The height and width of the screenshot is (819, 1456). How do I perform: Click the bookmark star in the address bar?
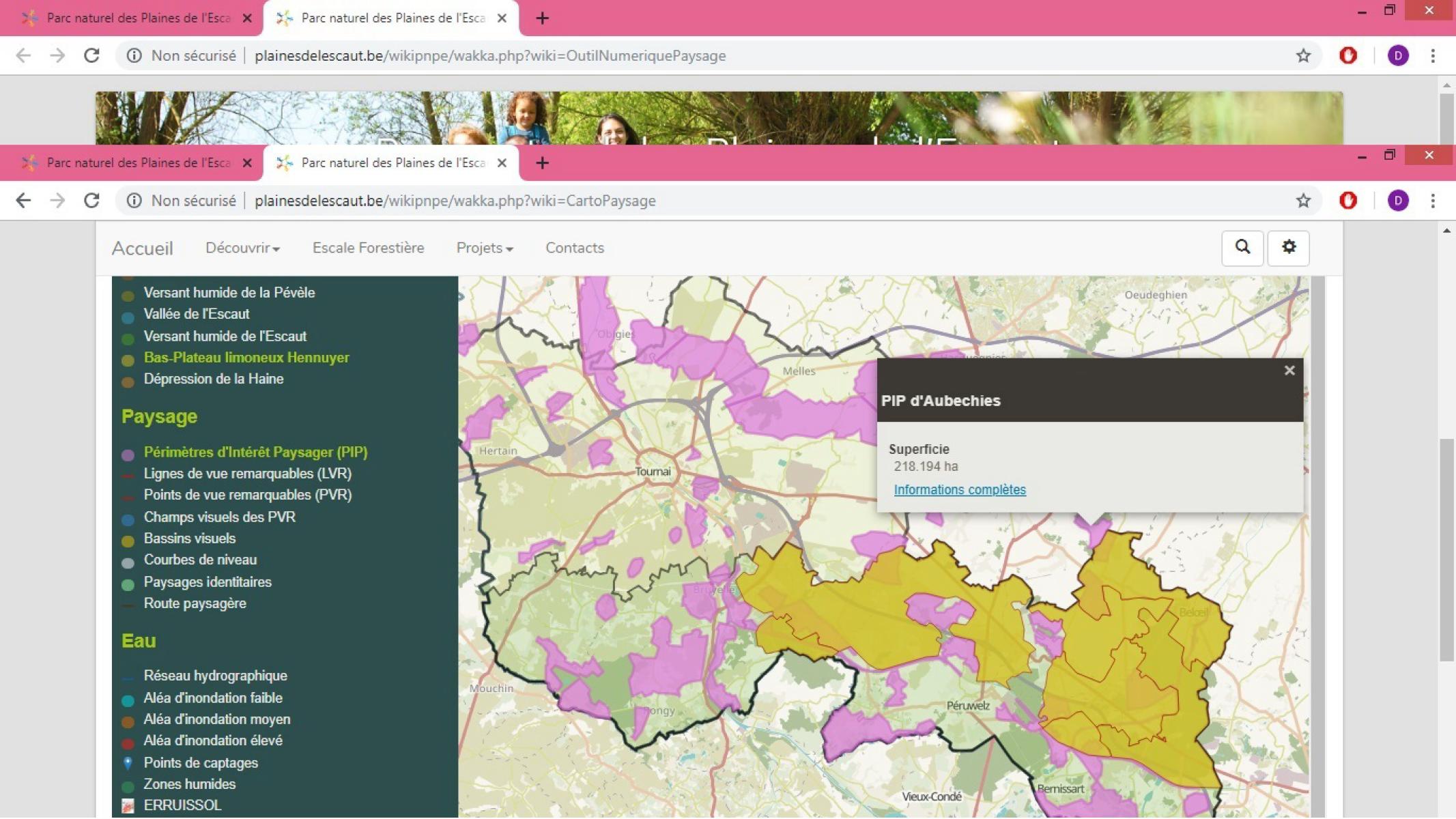[x=1303, y=200]
